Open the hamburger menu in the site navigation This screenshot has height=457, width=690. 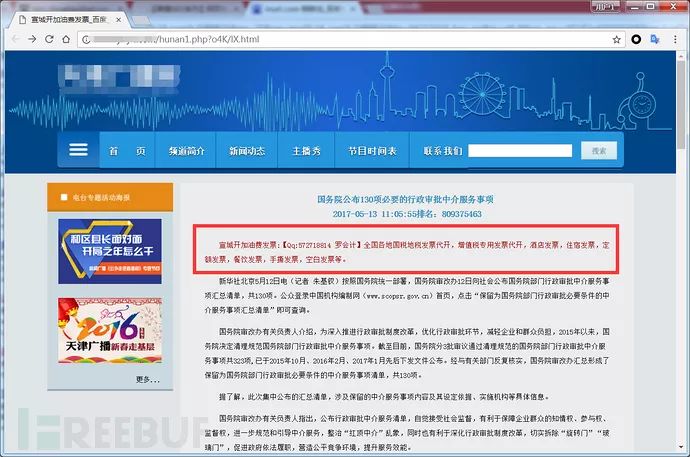(78, 150)
